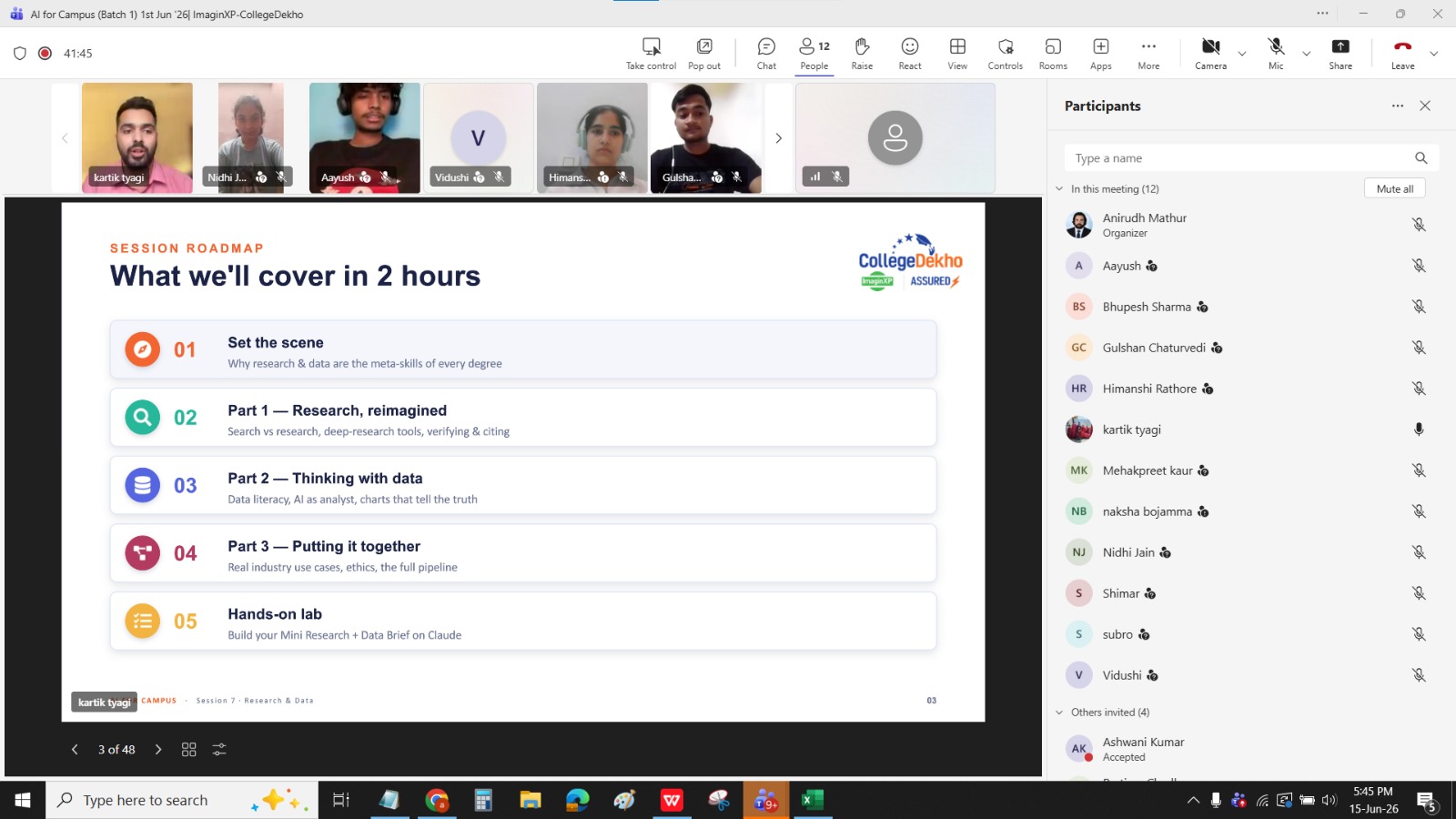Click the recording indicator icon

pyautogui.click(x=45, y=53)
